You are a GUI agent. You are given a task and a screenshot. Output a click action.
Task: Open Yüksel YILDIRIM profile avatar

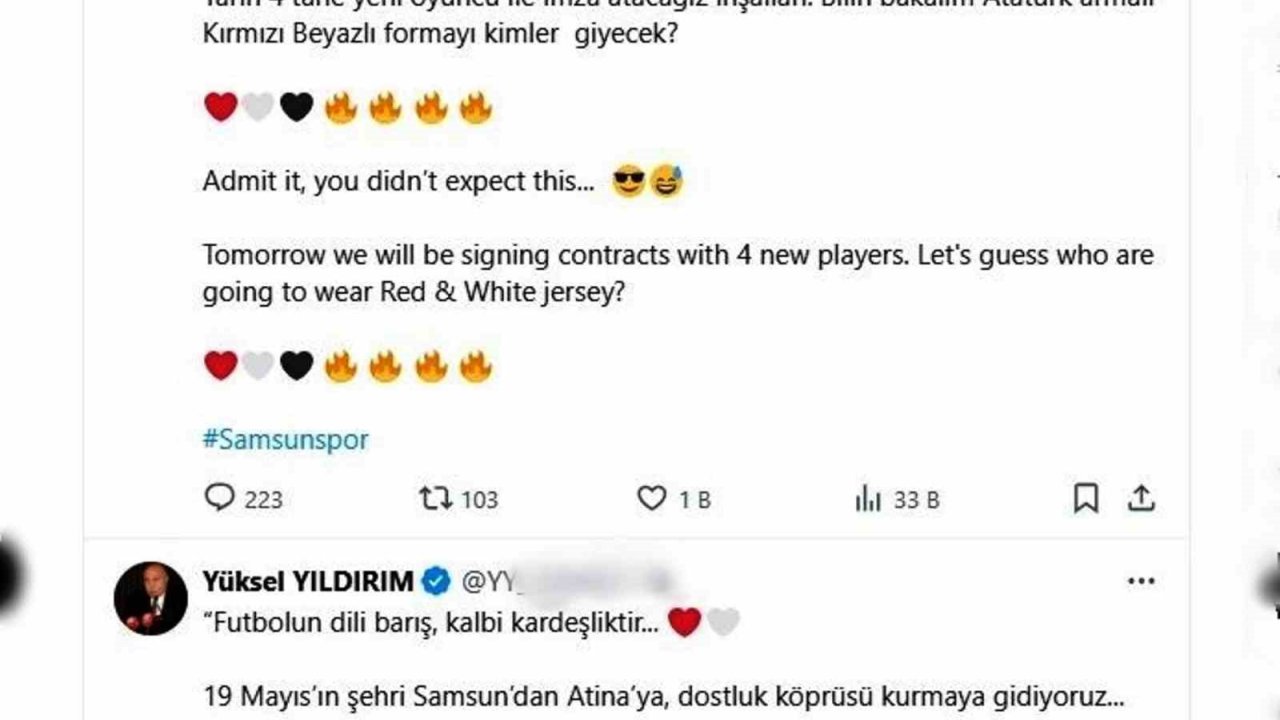click(150, 598)
